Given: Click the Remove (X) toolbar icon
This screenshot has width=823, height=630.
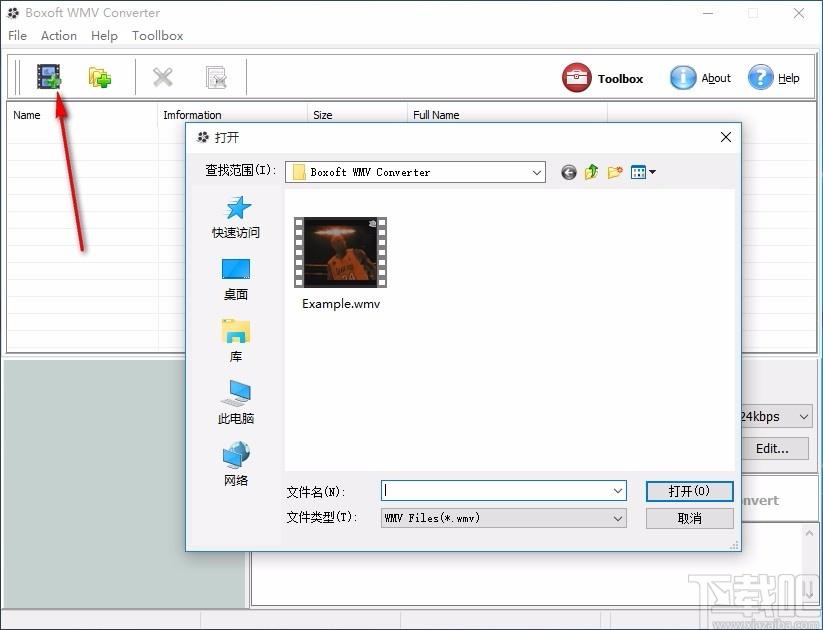Looking at the screenshot, I should tap(163, 77).
